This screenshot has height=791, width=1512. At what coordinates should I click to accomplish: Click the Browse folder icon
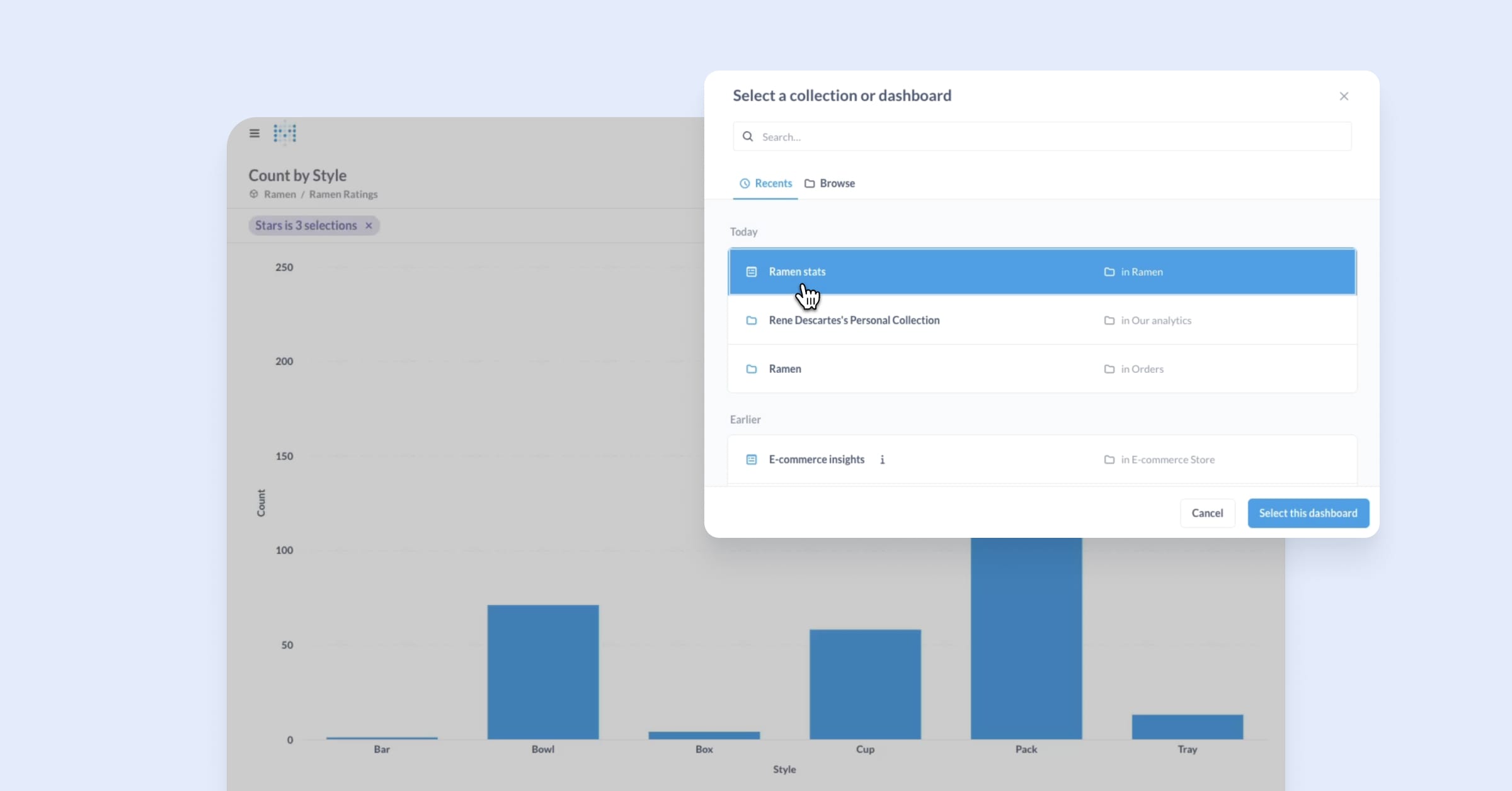(x=810, y=183)
